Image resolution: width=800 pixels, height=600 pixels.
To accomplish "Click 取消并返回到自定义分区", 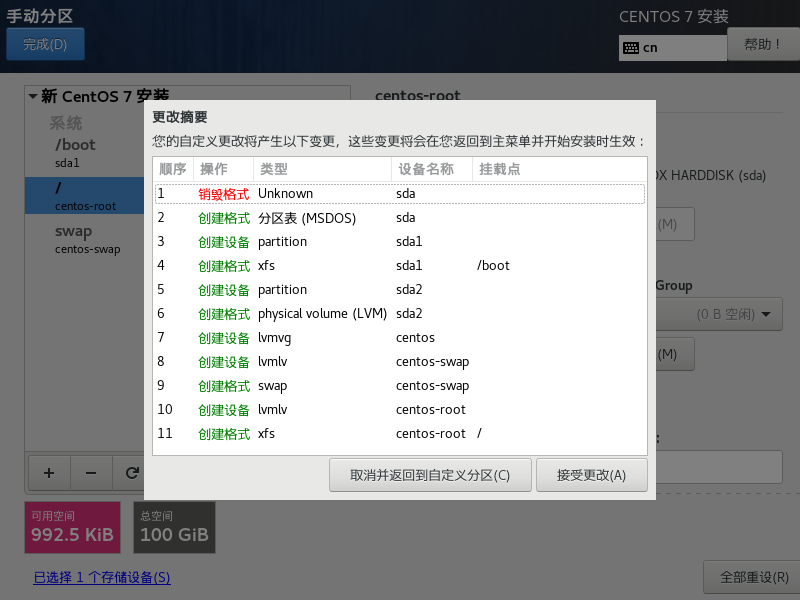I will [x=430, y=475].
